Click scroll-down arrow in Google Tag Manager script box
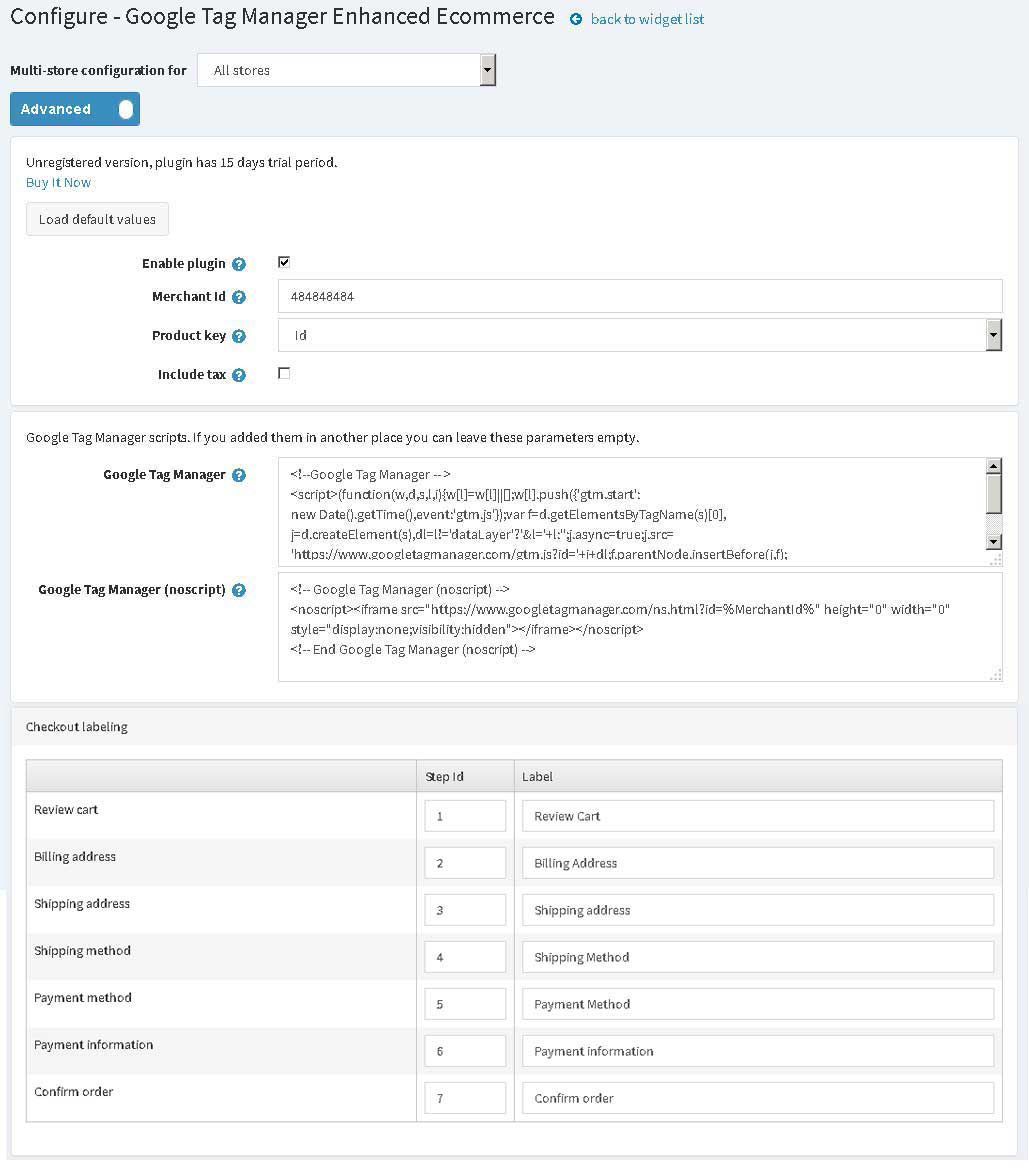The image size is (1029, 1169). click(x=993, y=542)
